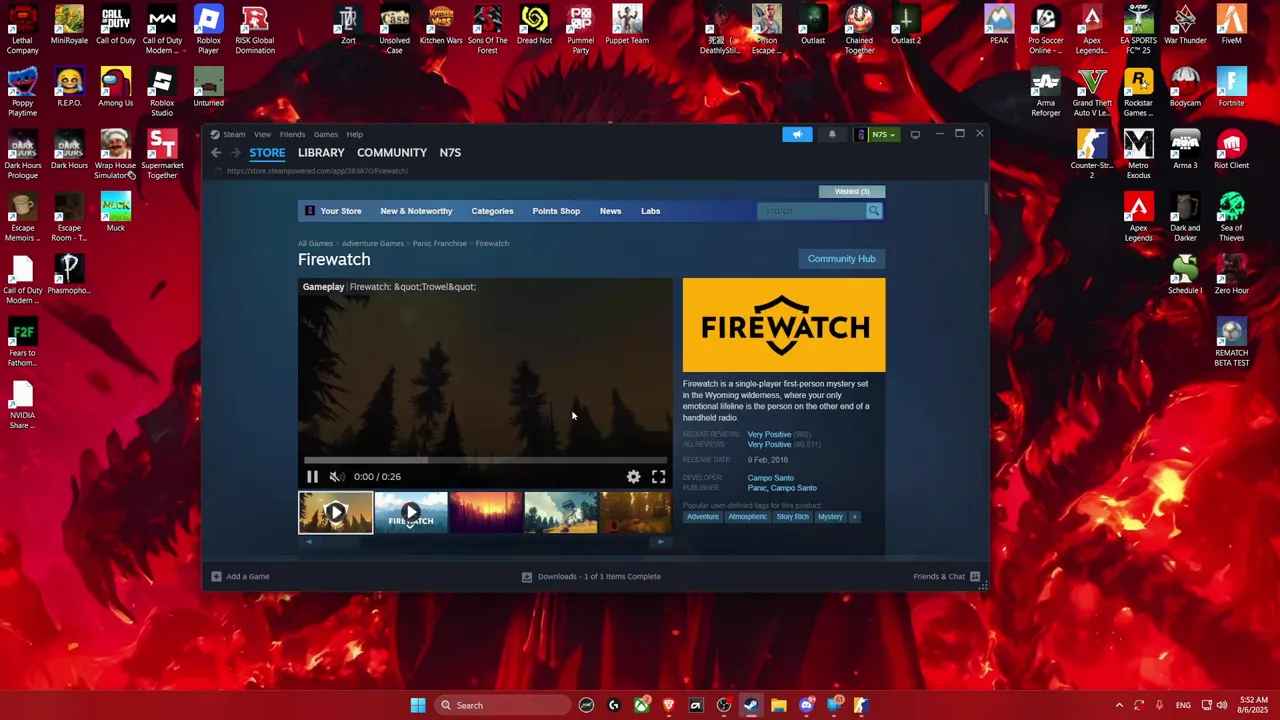Toggle fullscreen on the trailer player

[658, 477]
